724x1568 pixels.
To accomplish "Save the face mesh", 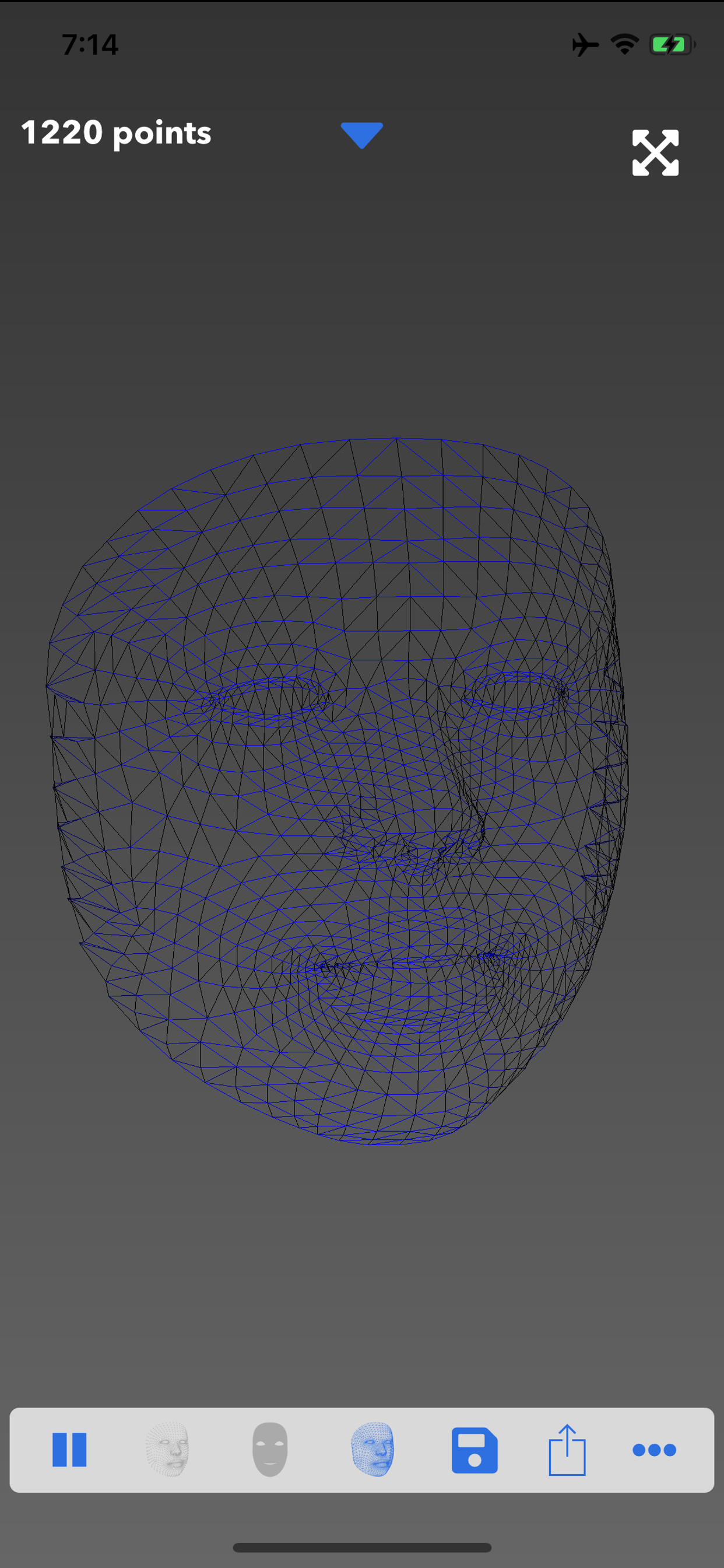I will coord(475,1450).
